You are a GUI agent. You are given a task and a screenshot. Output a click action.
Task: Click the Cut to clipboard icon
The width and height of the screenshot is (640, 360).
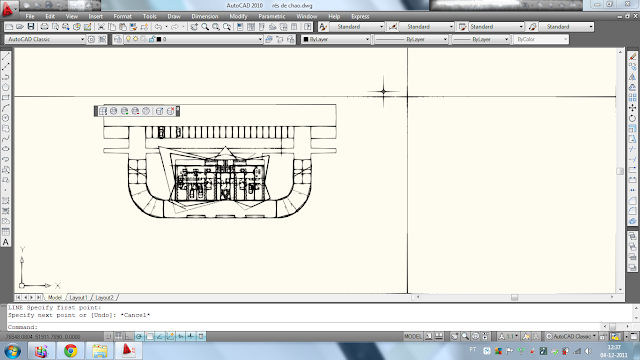click(x=101, y=27)
